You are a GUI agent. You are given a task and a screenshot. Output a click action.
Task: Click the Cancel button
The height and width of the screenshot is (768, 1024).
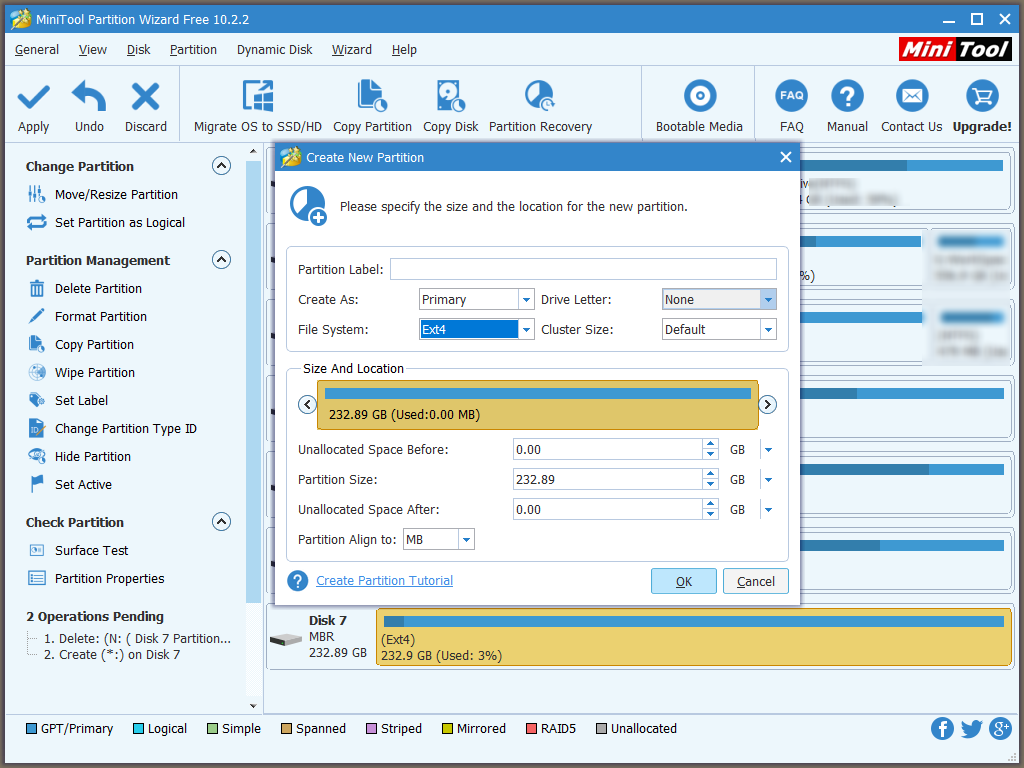point(756,581)
